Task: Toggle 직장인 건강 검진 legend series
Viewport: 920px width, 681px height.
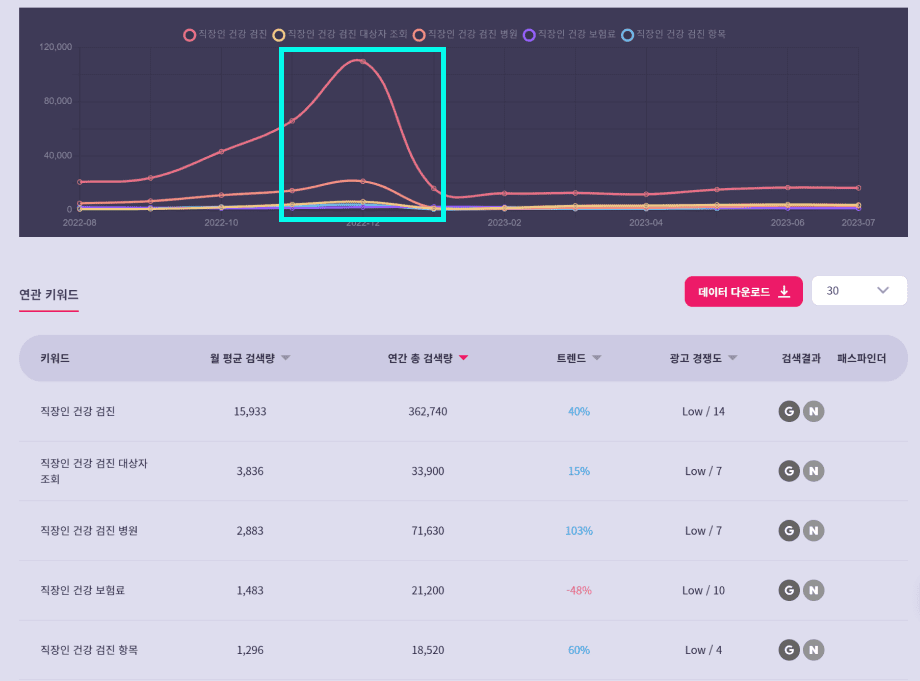Action: 226,34
